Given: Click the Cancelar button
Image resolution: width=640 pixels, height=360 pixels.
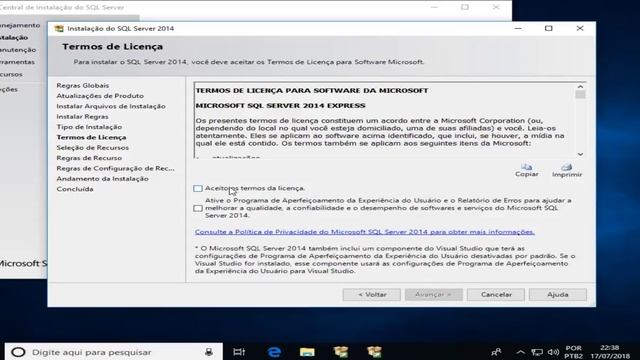Looking at the screenshot, I should 496,294.
